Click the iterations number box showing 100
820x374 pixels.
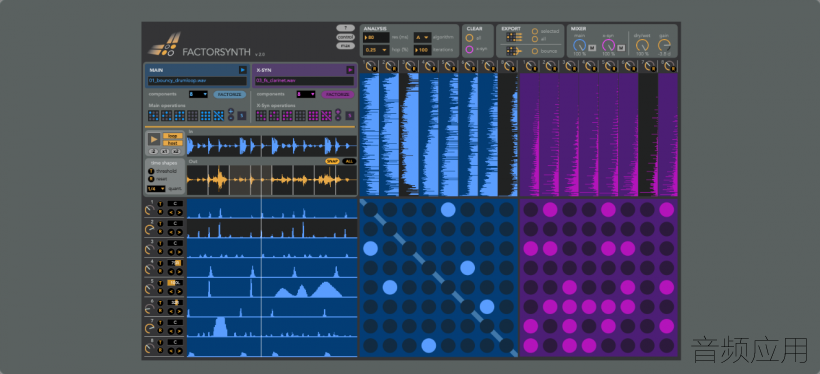(422, 50)
